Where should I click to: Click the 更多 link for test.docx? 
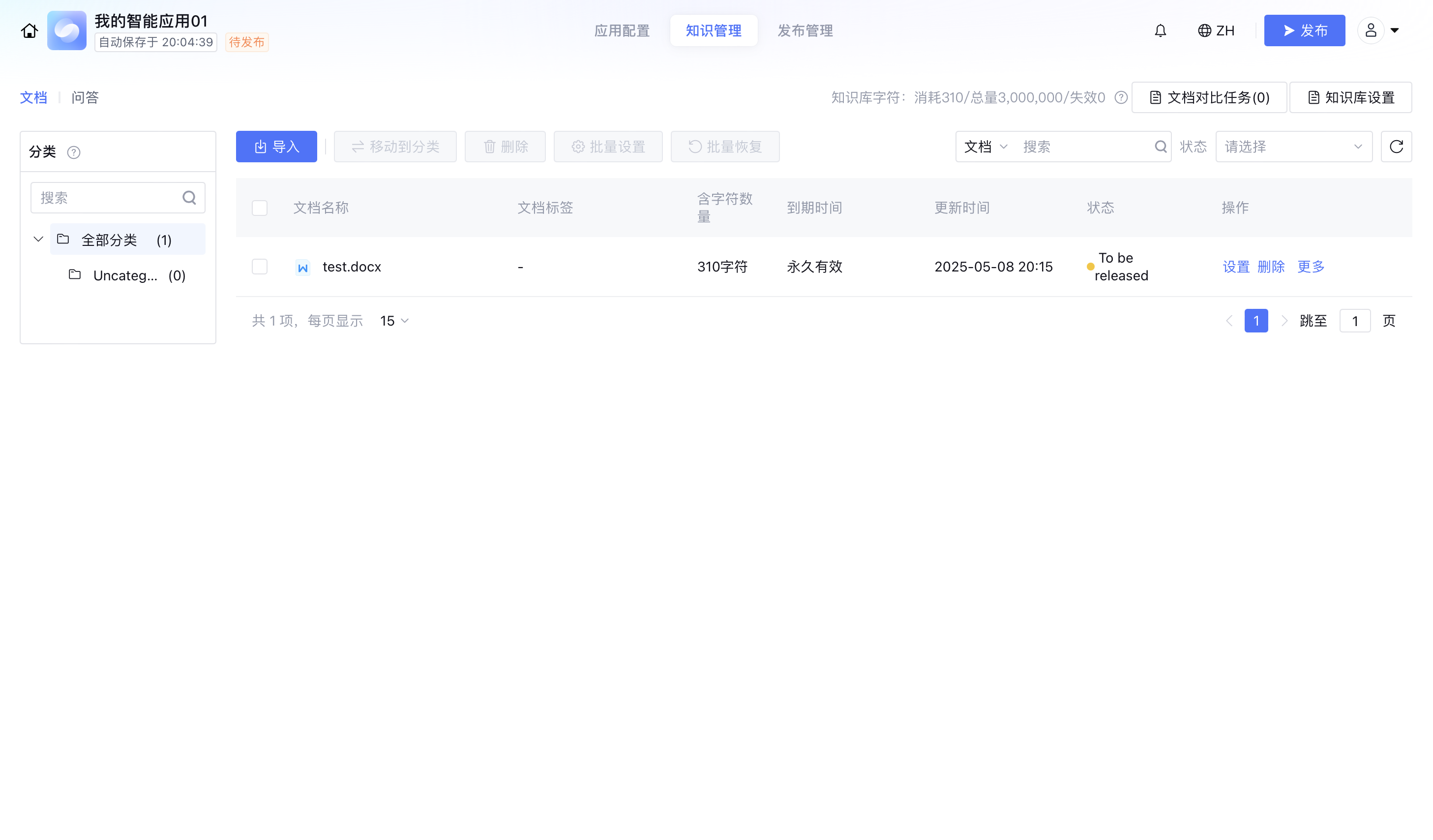[1311, 267]
